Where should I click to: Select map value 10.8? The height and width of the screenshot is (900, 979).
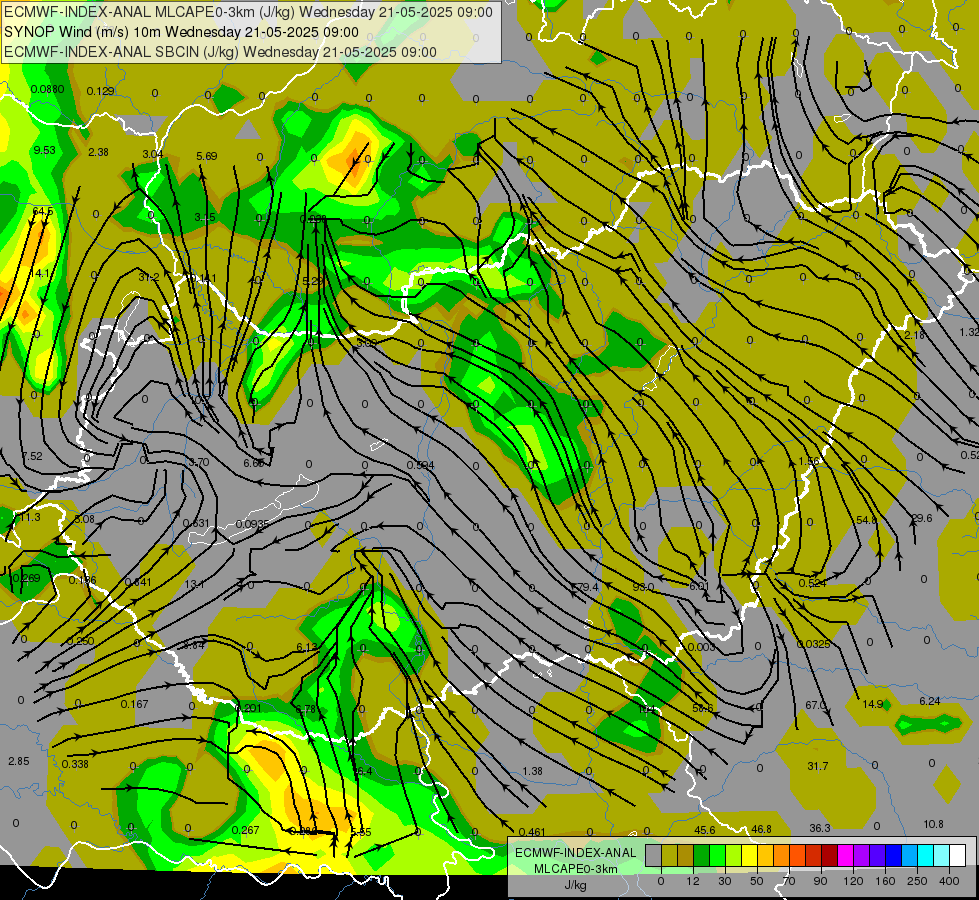933,824
